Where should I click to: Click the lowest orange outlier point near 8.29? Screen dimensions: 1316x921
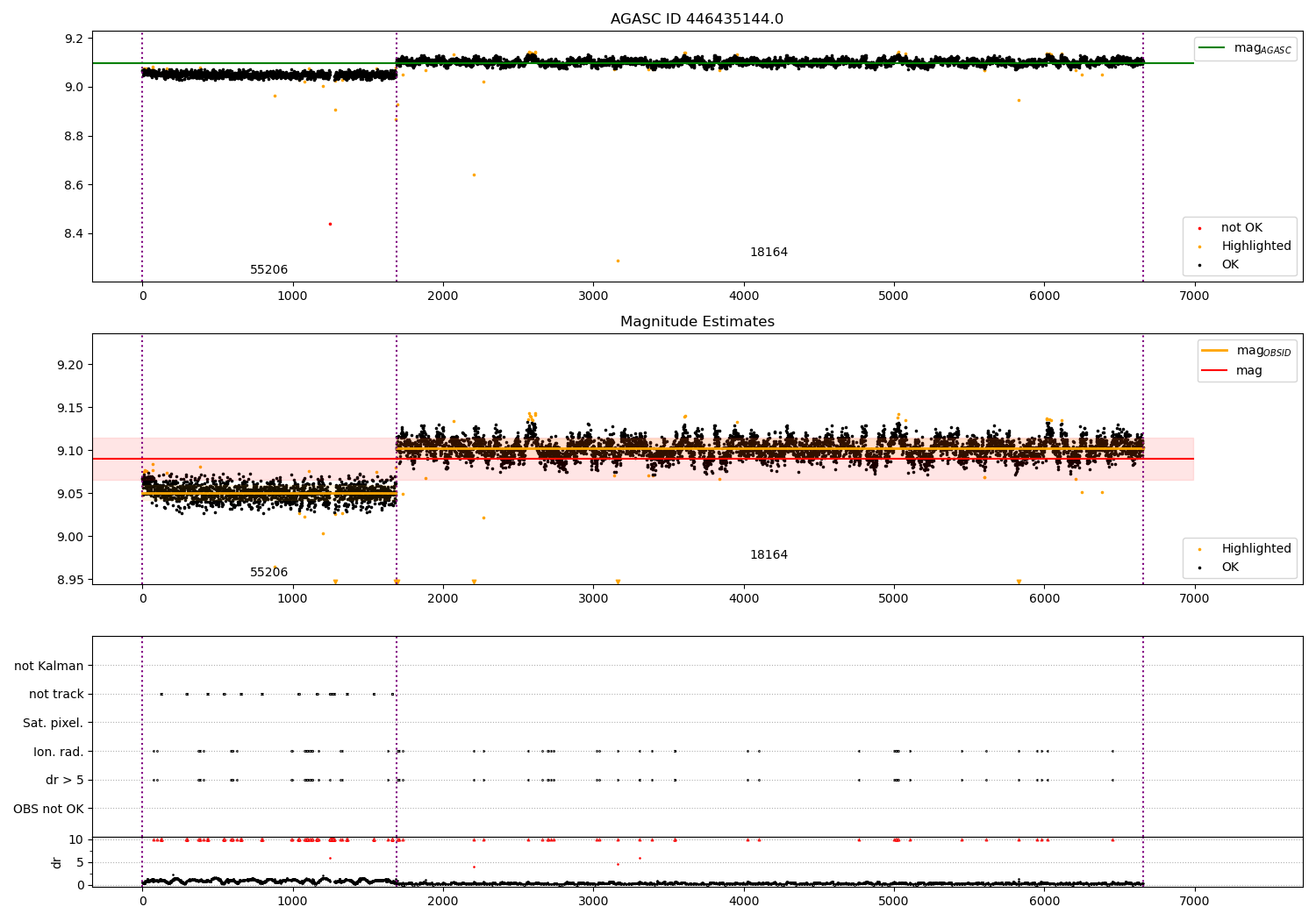[x=618, y=261]
